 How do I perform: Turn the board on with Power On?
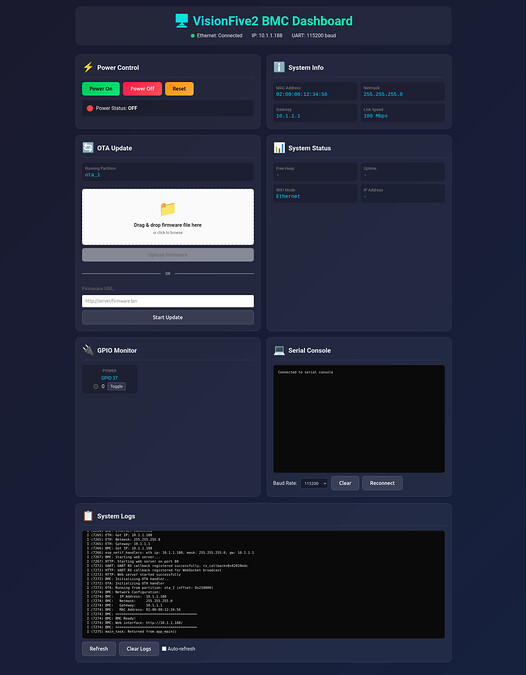[x=101, y=89]
